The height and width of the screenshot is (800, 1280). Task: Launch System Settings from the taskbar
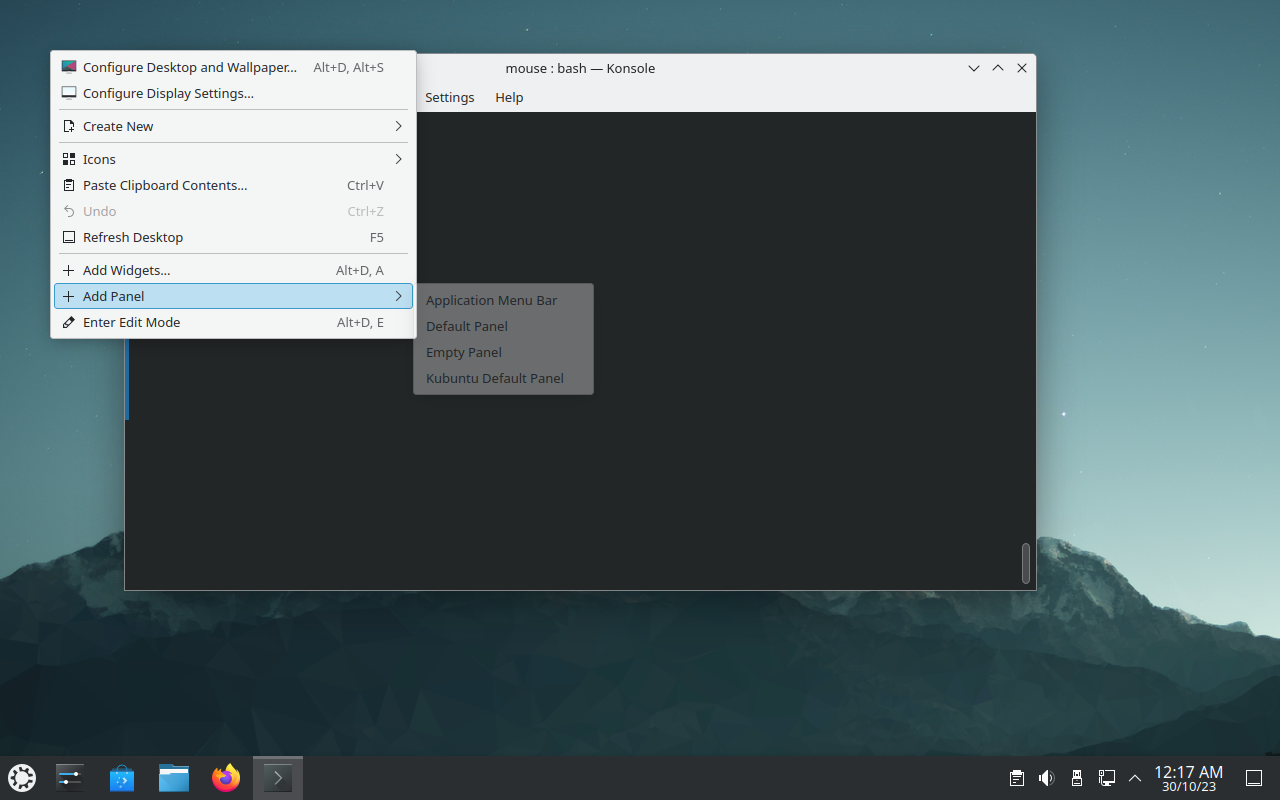[x=70, y=778]
